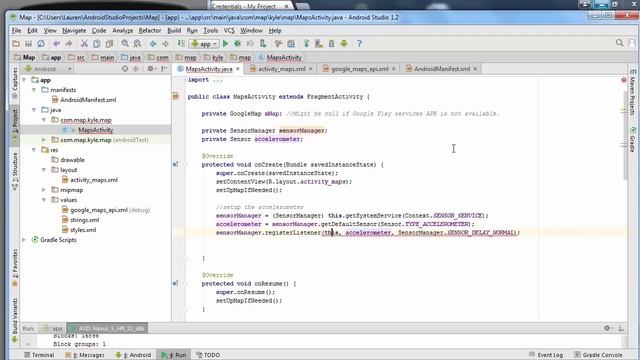Screen dimensions: 640x360
Task: Toggle the Maven Projects side panel
Action: 632,92
